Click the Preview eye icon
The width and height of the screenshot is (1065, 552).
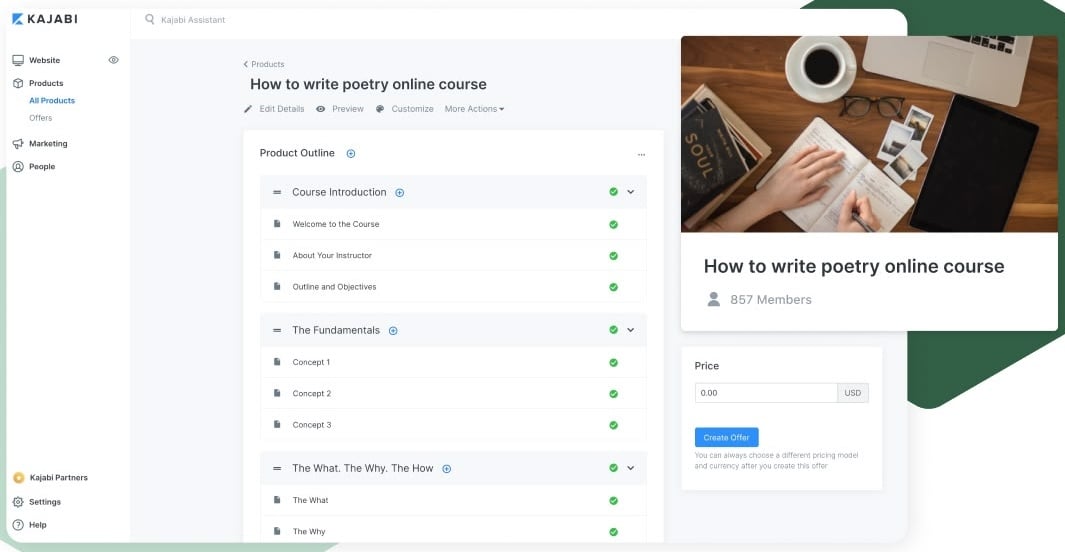click(321, 109)
